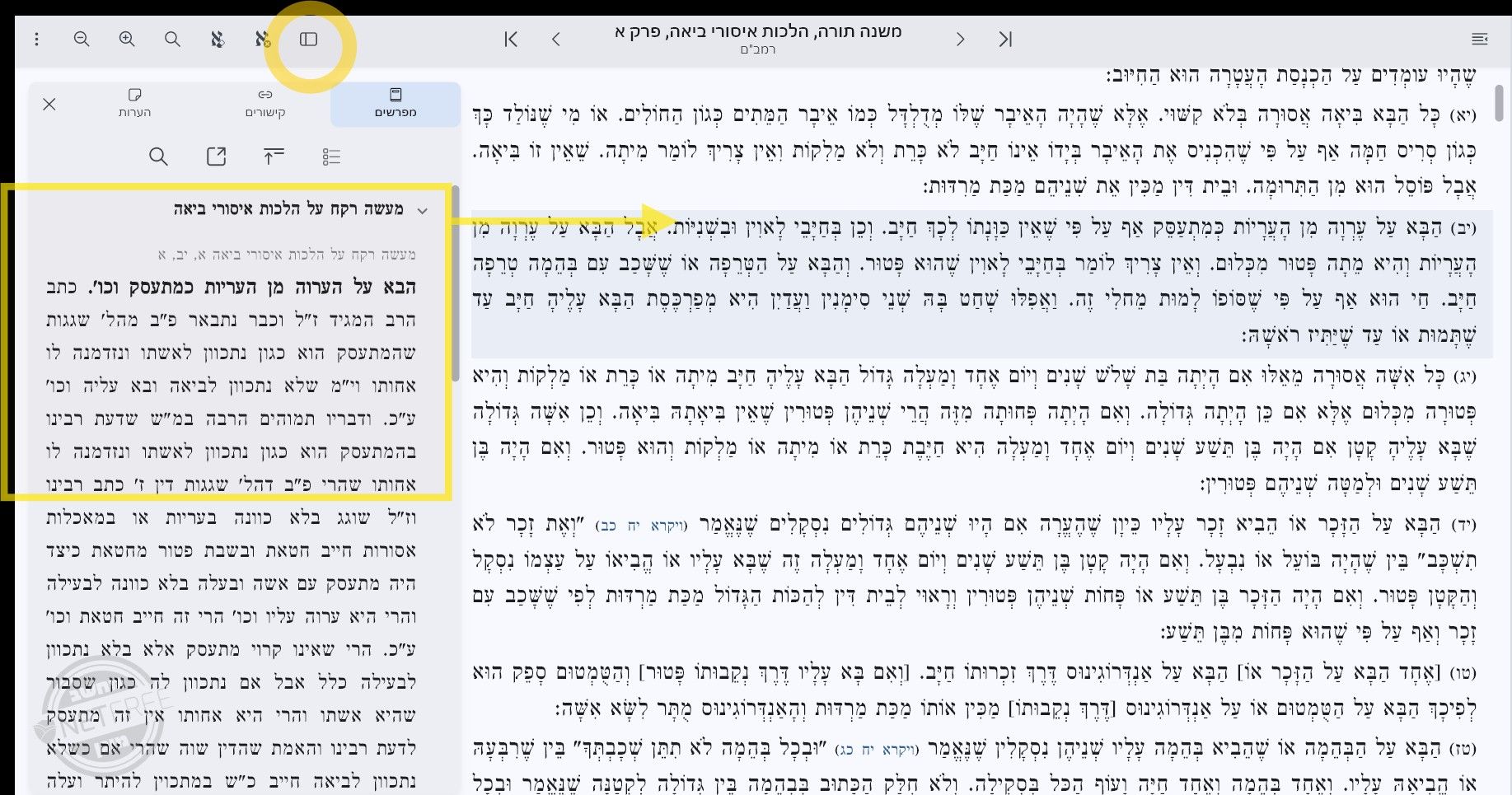Click the commentary panel scrollbar thumb

[456, 284]
